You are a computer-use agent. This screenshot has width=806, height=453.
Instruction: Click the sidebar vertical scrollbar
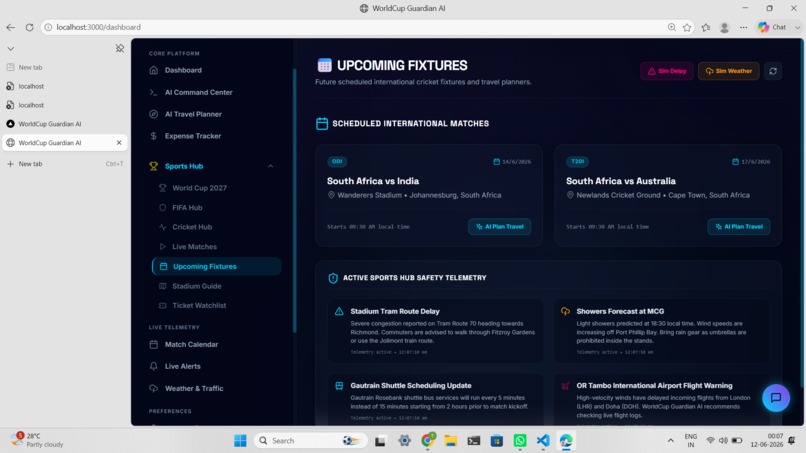tap(295, 201)
